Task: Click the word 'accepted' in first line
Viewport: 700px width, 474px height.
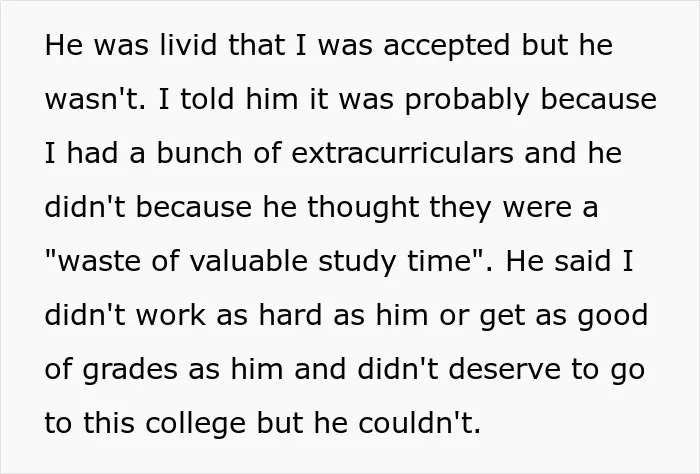Action: pyautogui.click(x=446, y=48)
